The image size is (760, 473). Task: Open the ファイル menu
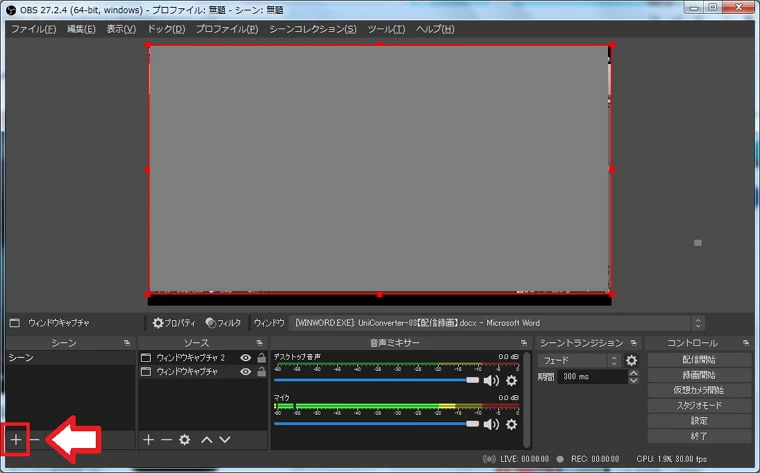33,29
